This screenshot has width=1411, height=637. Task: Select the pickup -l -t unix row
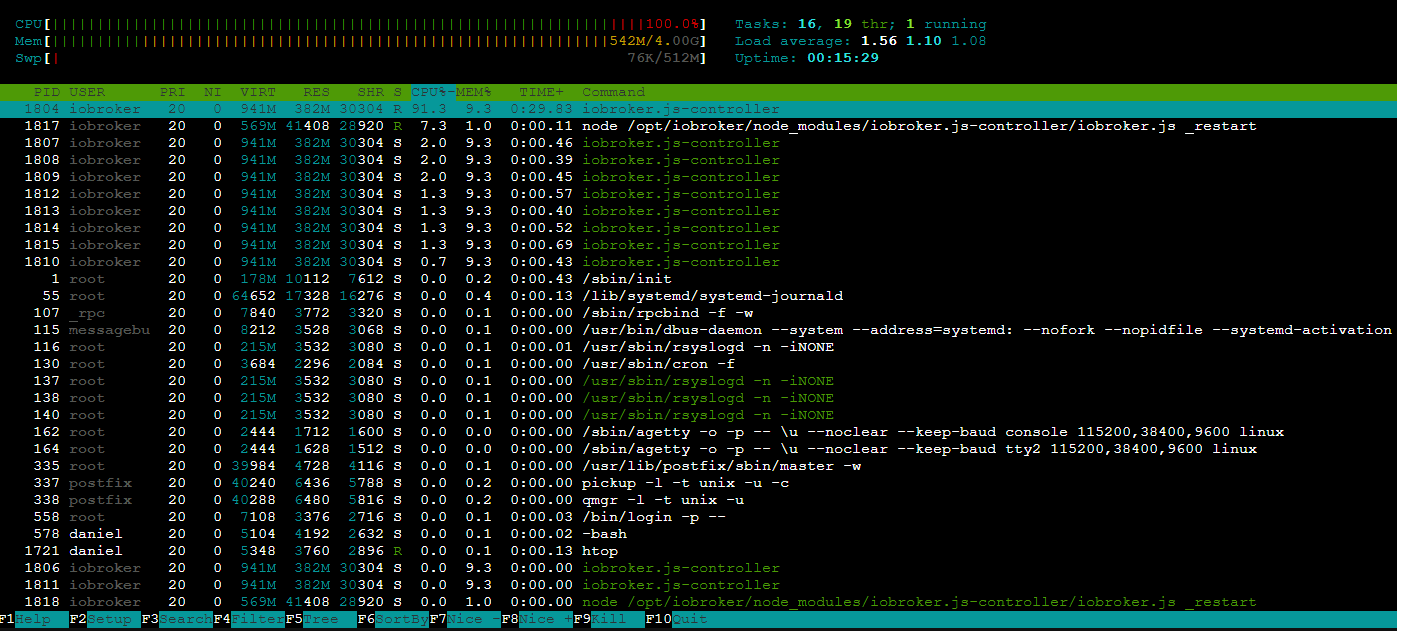point(698,483)
